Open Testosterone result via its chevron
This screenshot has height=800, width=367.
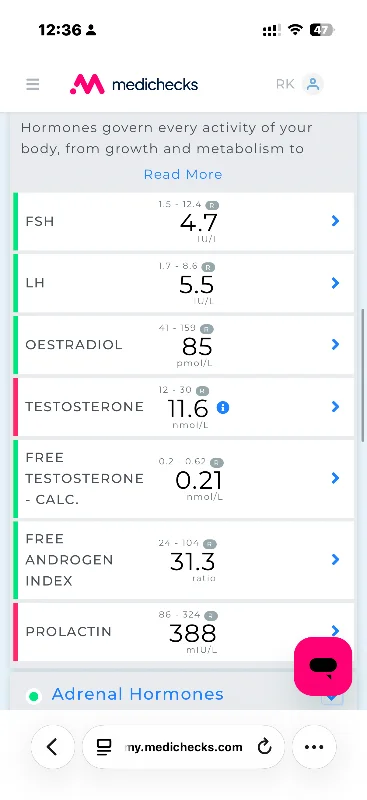(x=335, y=407)
